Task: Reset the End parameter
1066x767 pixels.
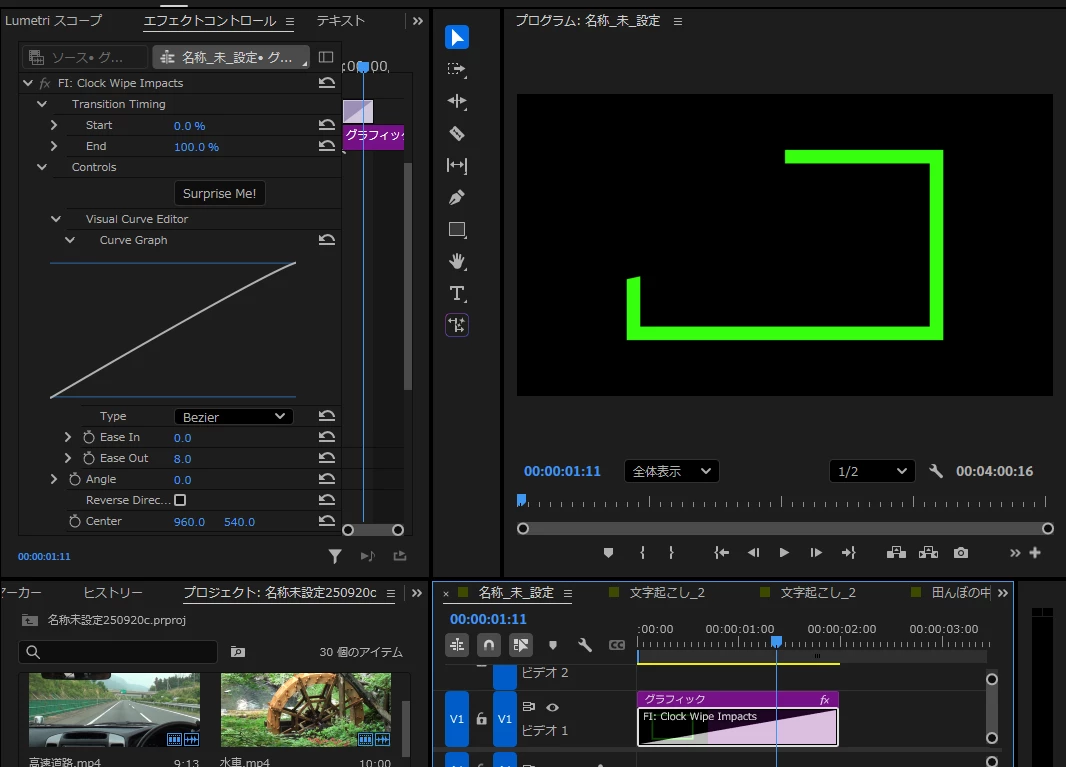Action: click(327, 146)
